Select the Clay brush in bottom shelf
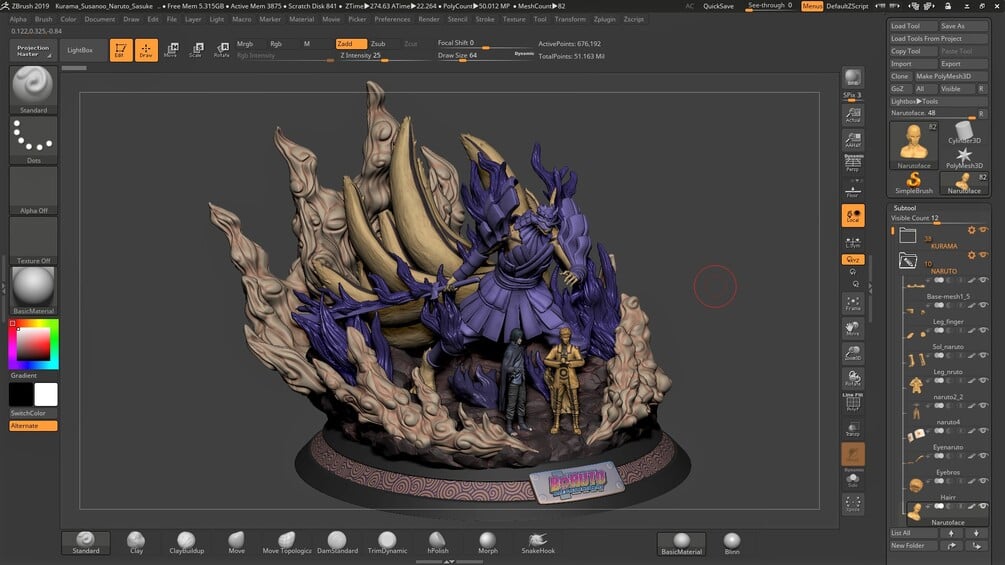 pyautogui.click(x=136, y=543)
